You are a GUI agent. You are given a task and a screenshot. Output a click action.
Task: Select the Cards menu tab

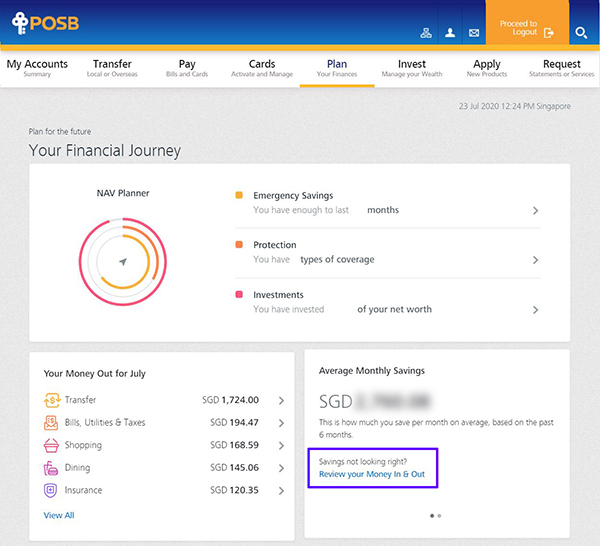(x=262, y=68)
